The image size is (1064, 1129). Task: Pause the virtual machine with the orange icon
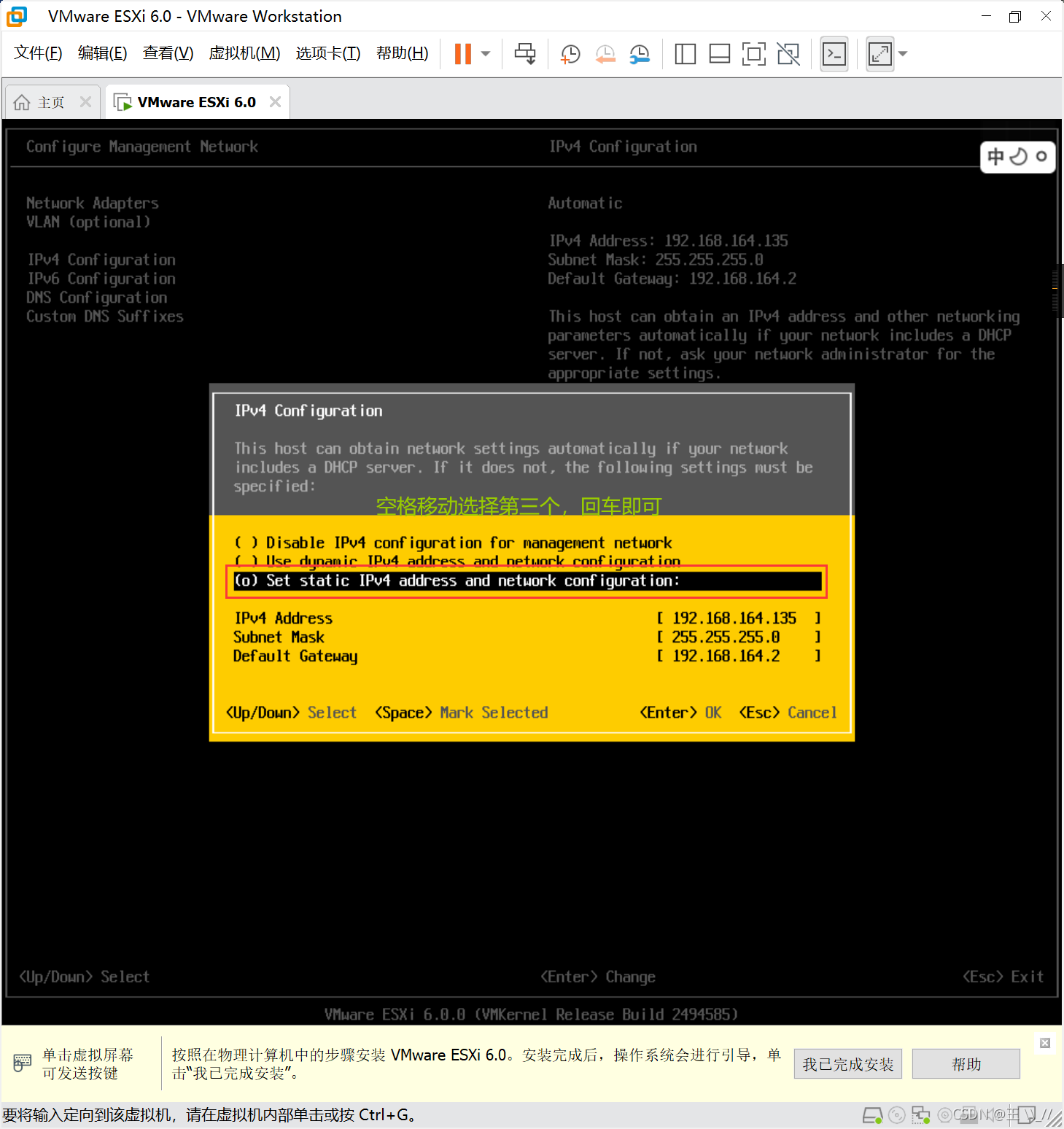[x=463, y=54]
